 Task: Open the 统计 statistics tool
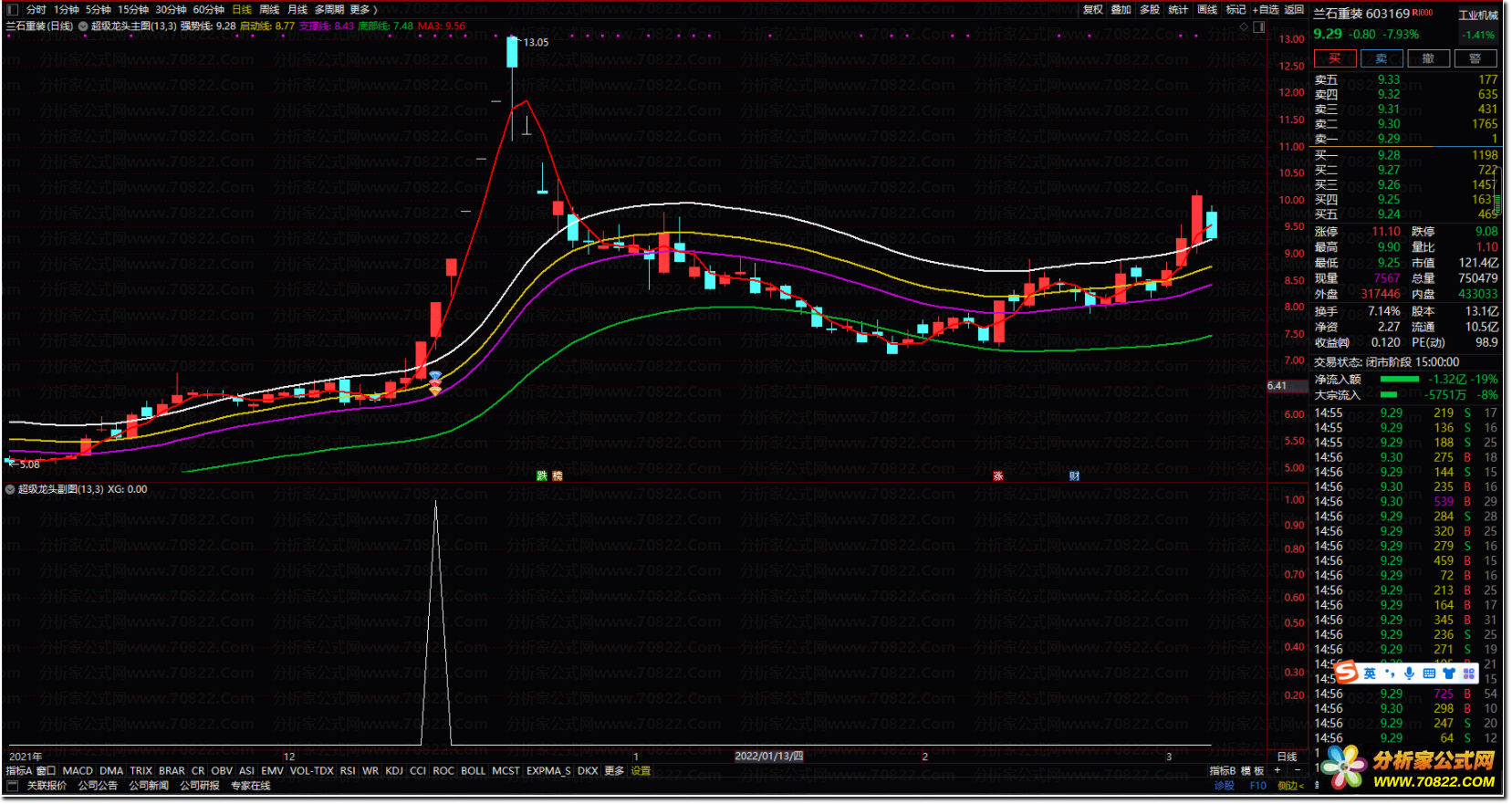pyautogui.click(x=1178, y=9)
